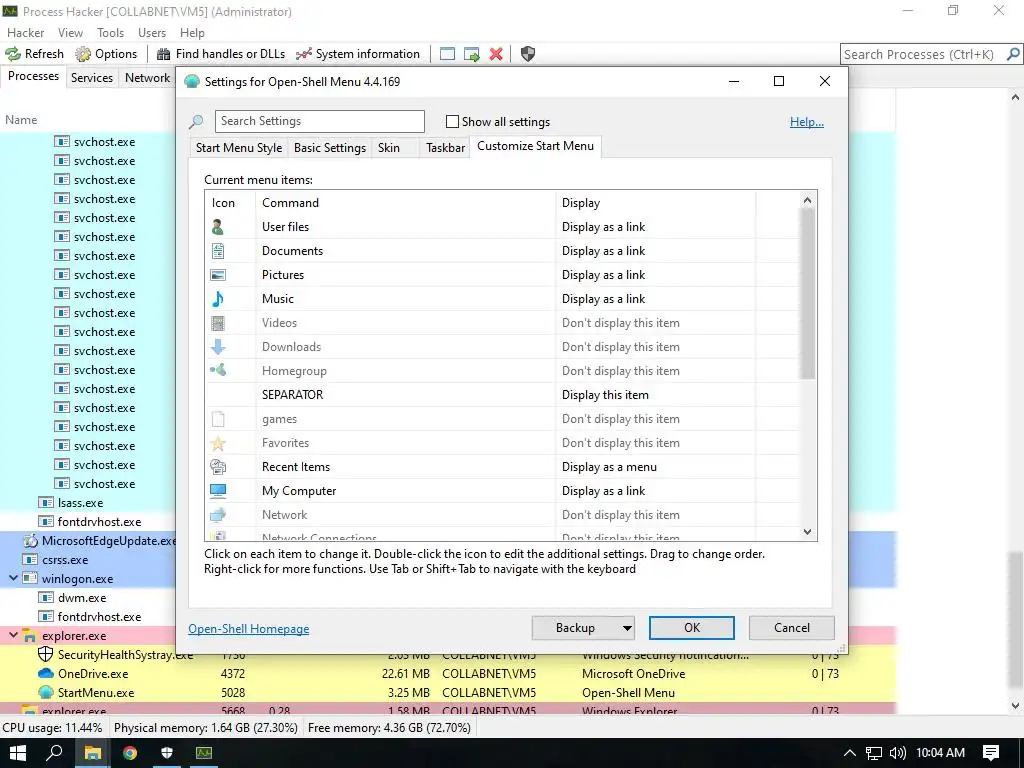Screen dimensions: 1024x768
Task: Click the OK button
Action: point(692,628)
